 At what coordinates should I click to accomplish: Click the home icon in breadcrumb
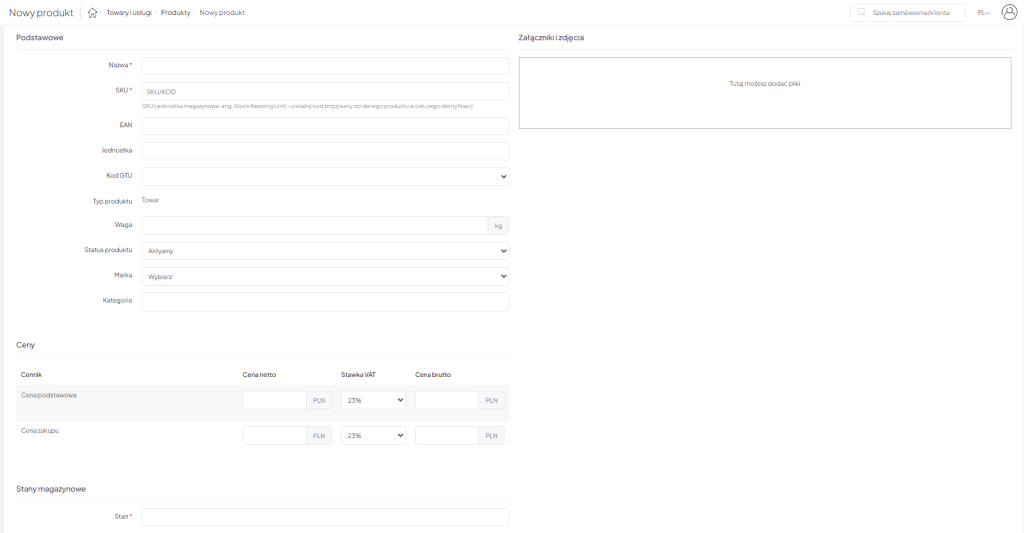pos(92,13)
